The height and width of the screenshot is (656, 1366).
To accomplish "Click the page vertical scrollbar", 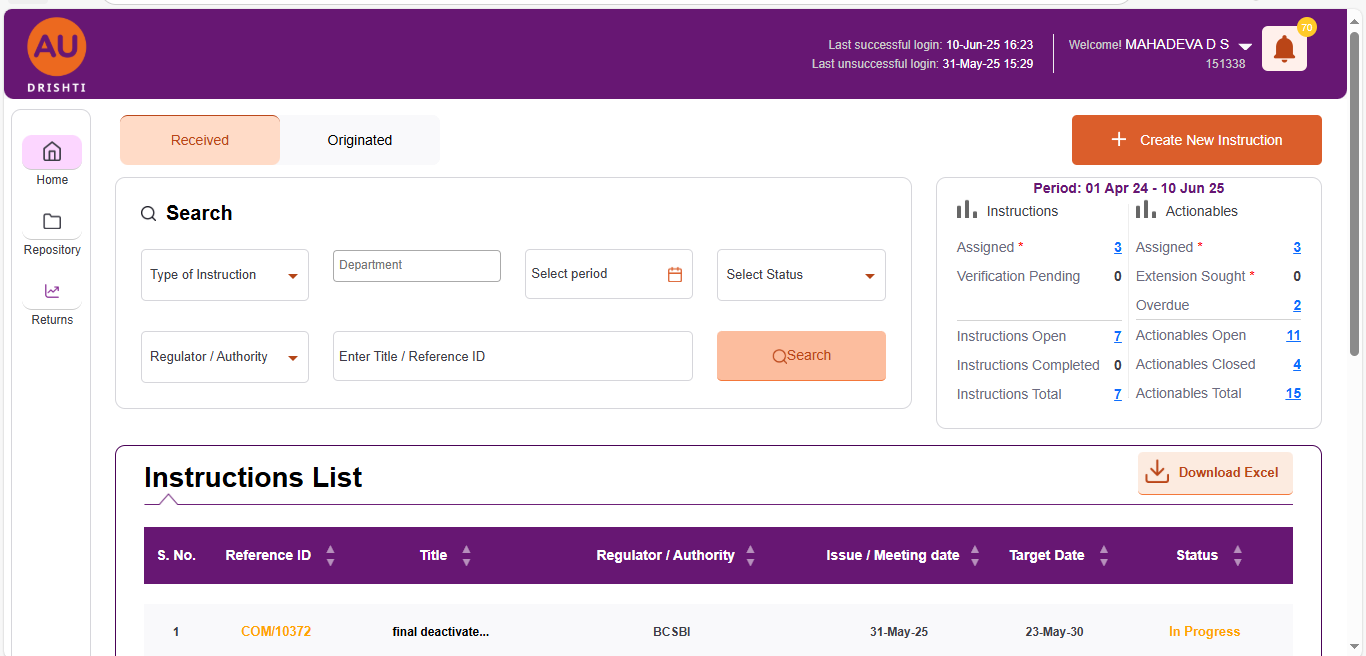I will (x=1355, y=195).
